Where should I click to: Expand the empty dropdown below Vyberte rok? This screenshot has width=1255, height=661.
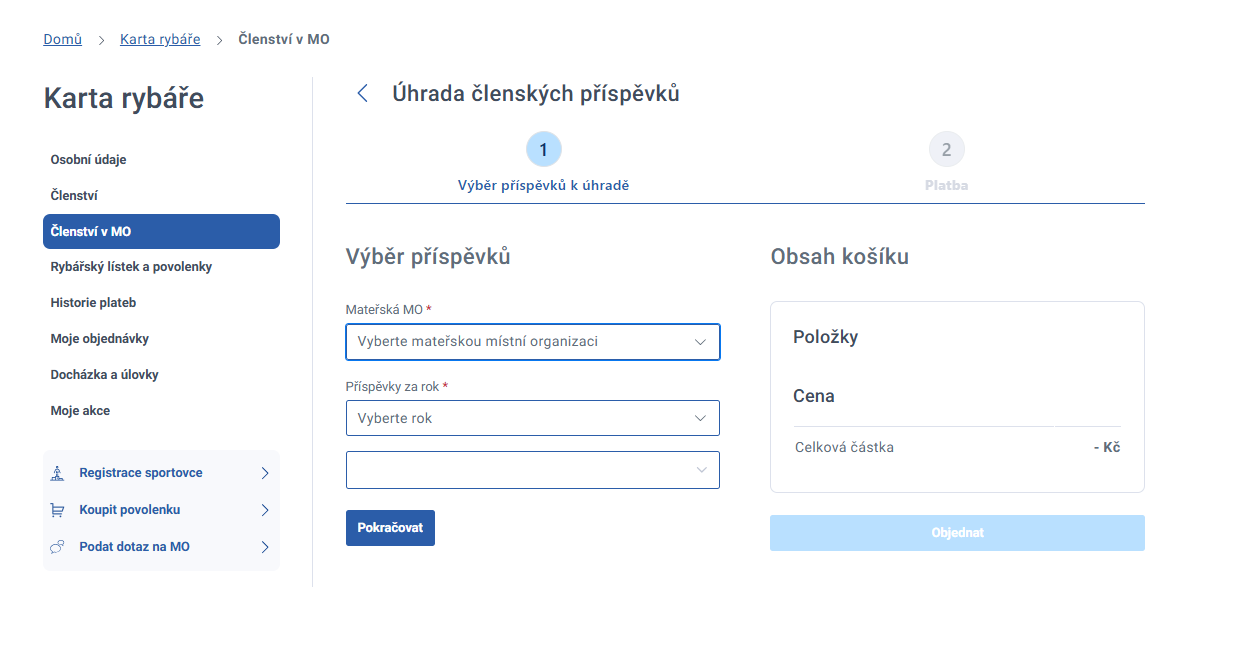533,470
